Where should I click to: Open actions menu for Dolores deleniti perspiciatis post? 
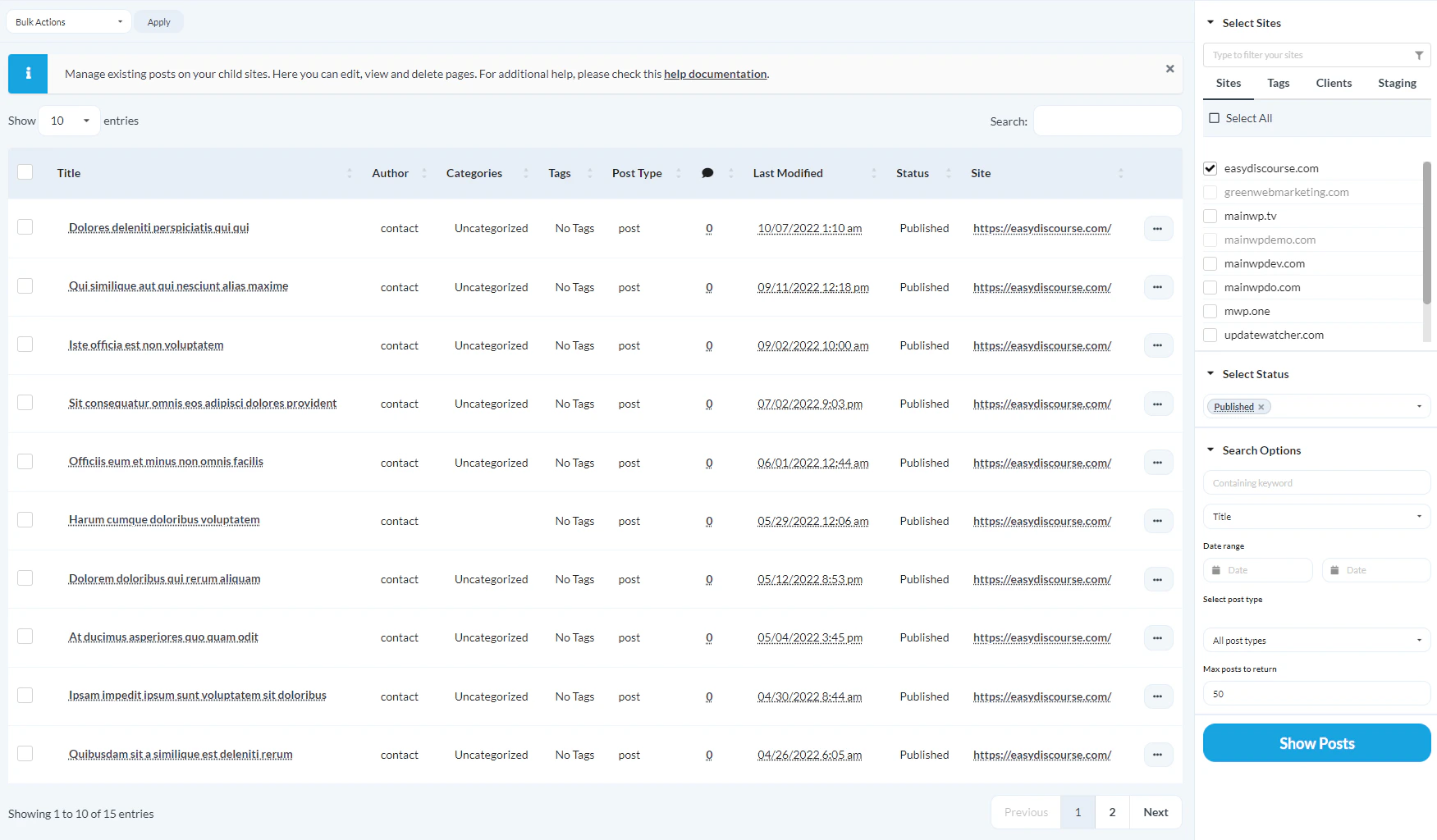click(1157, 229)
